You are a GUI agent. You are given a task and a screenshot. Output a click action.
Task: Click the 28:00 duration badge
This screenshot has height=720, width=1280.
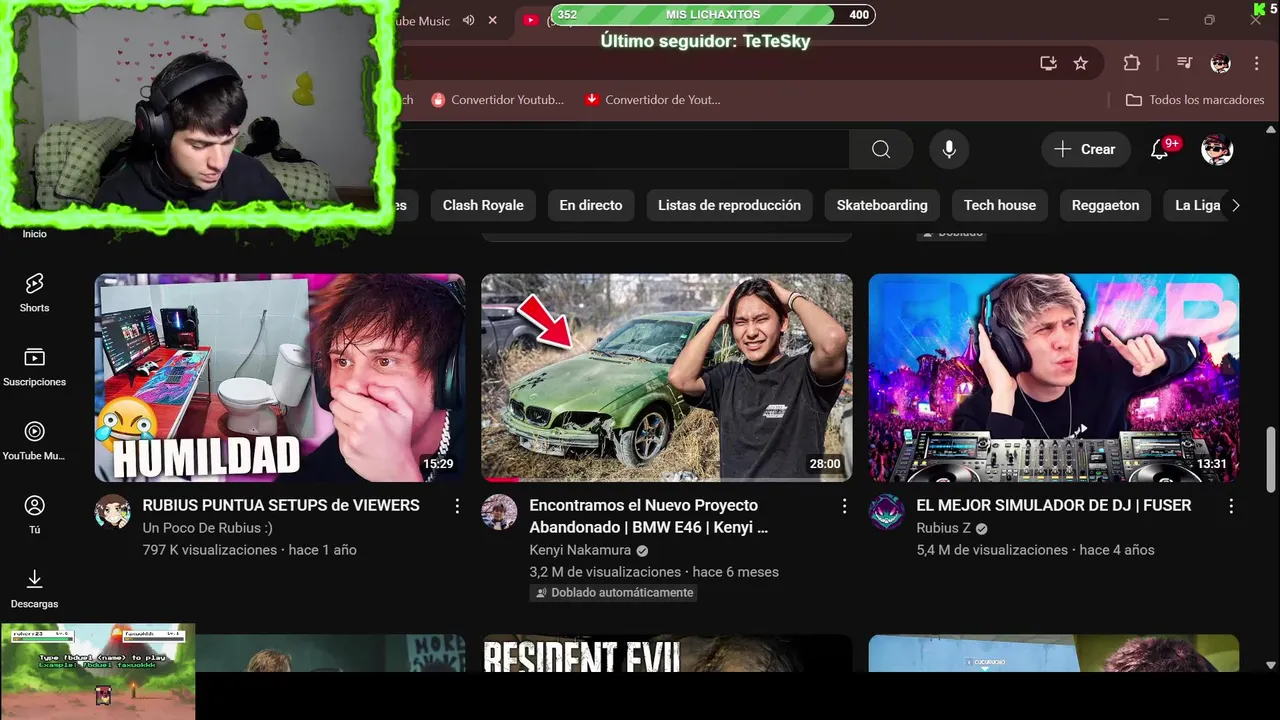point(825,464)
